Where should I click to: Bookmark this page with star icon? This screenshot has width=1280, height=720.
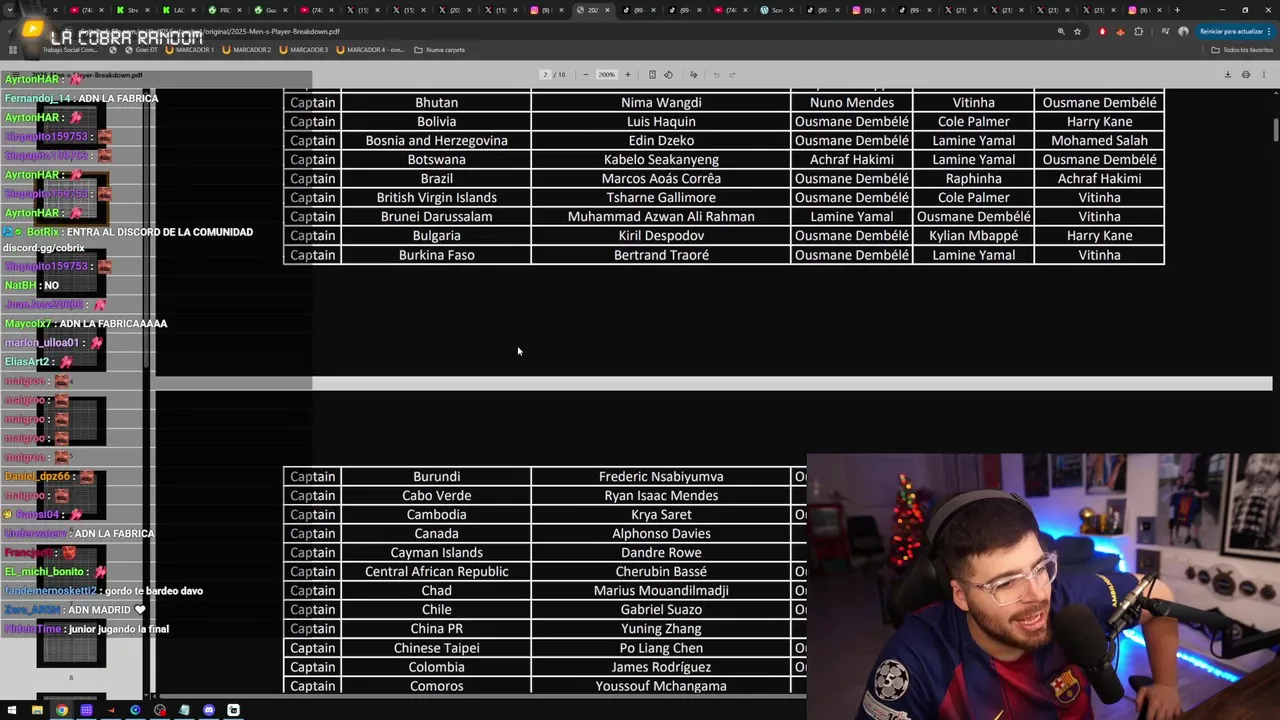click(1077, 32)
